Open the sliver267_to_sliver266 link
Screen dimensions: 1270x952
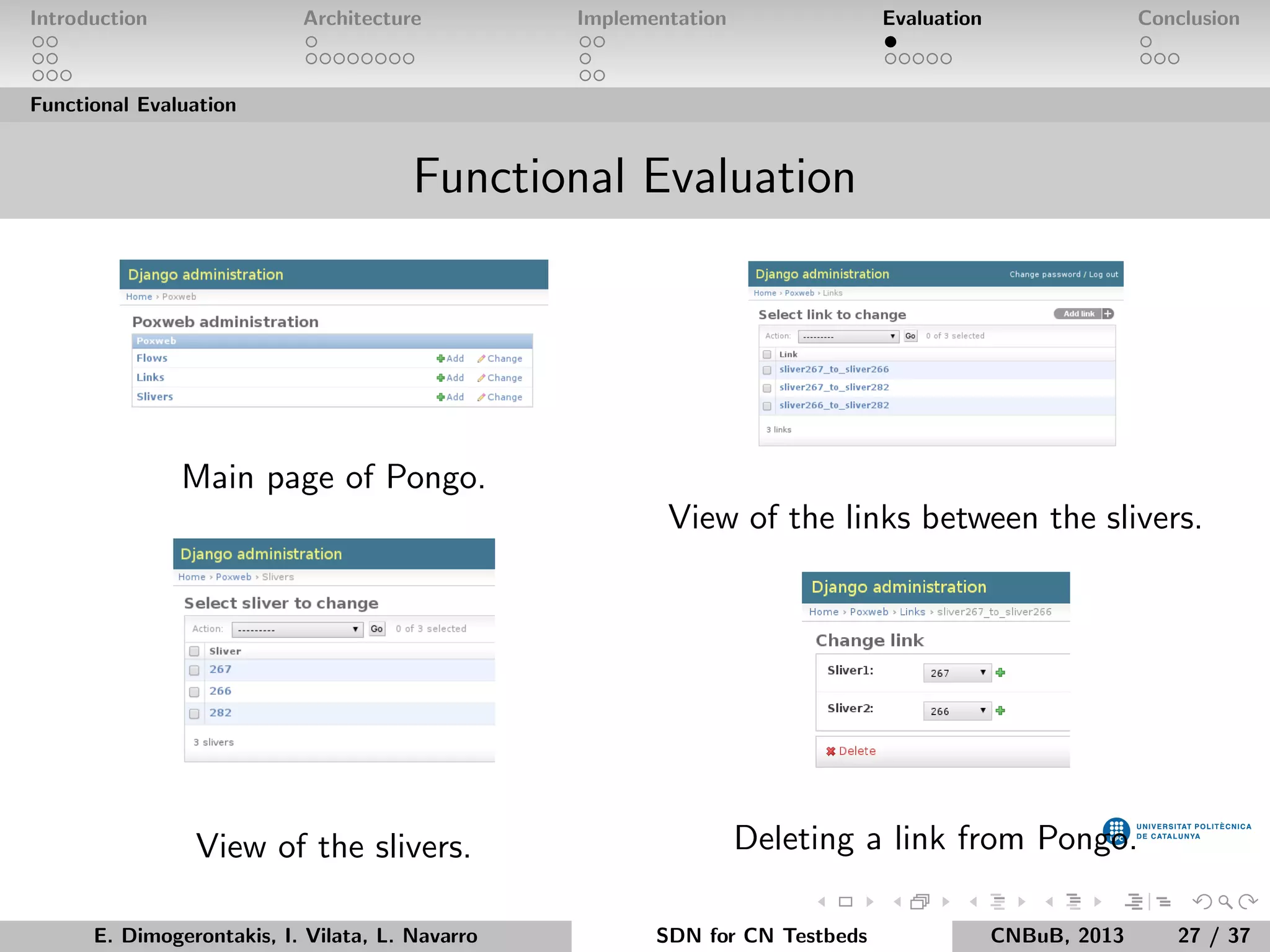834,369
